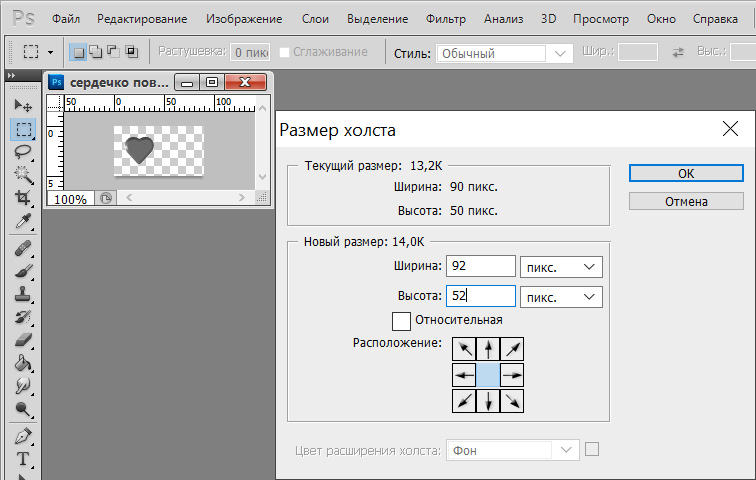
Task: Click Add to selection mode icon
Action: [x=95, y=52]
